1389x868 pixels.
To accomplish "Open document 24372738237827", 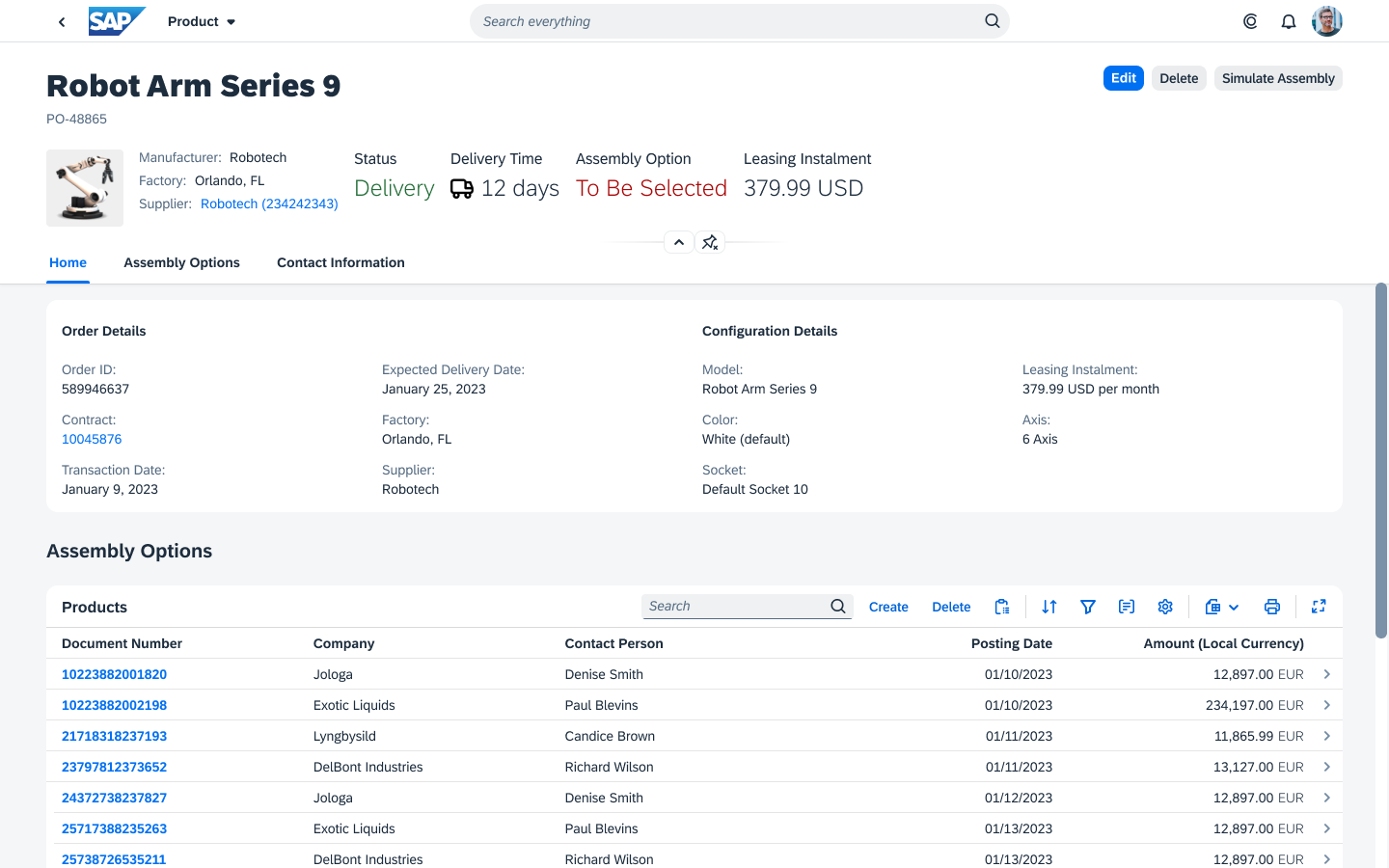I will pyautogui.click(x=114, y=798).
